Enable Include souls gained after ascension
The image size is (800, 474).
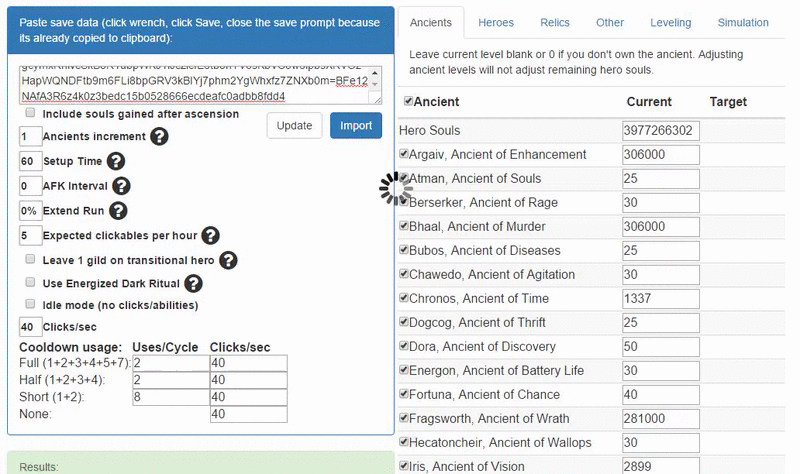(x=31, y=114)
